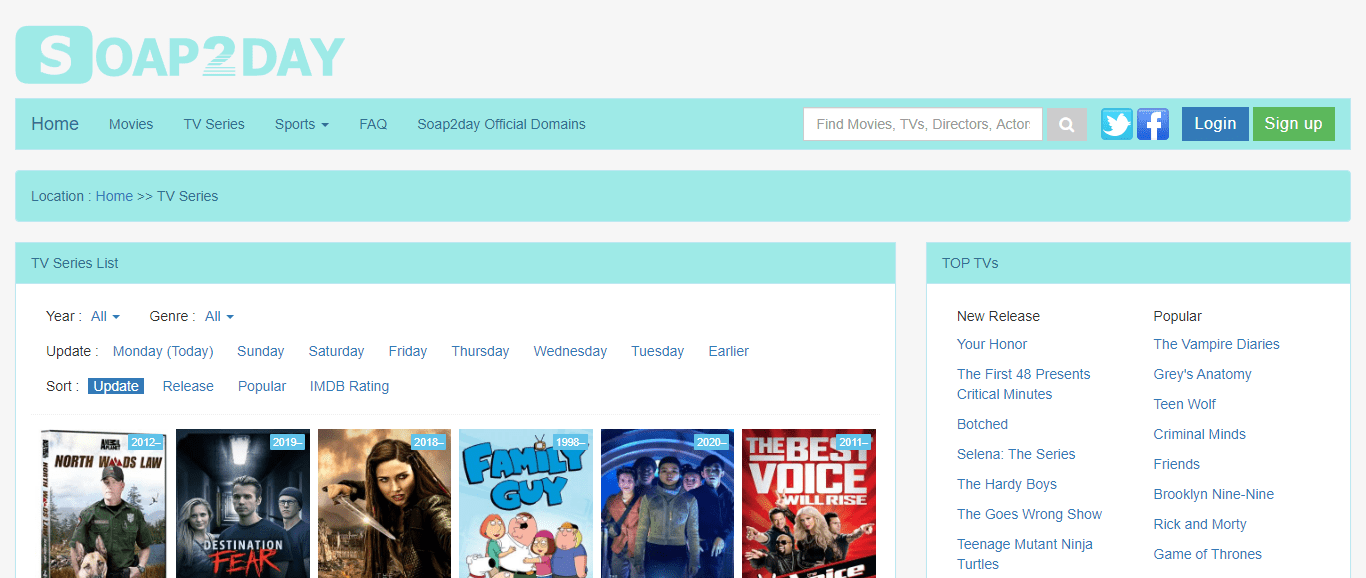Select the Update sort option
This screenshot has width=1366, height=578.
click(116, 386)
